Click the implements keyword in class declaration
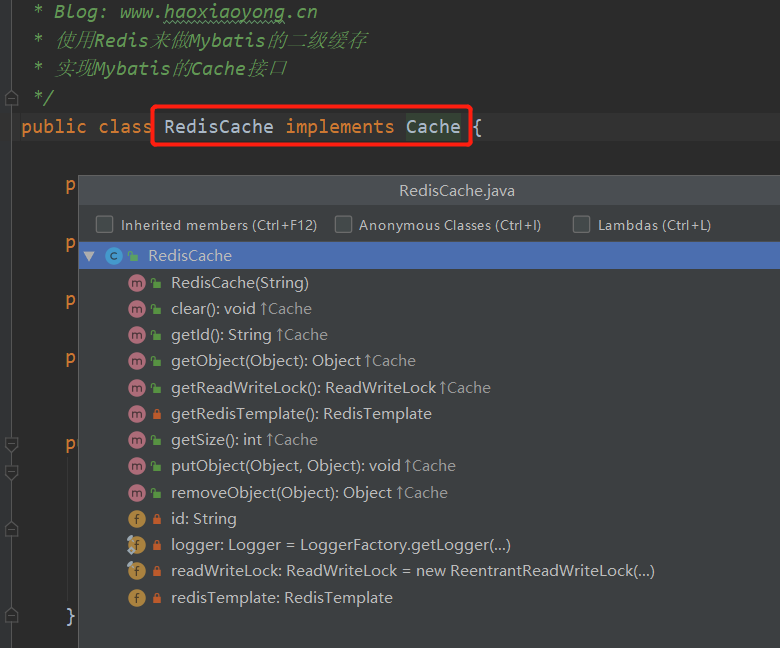This screenshot has width=780, height=648. (340, 127)
